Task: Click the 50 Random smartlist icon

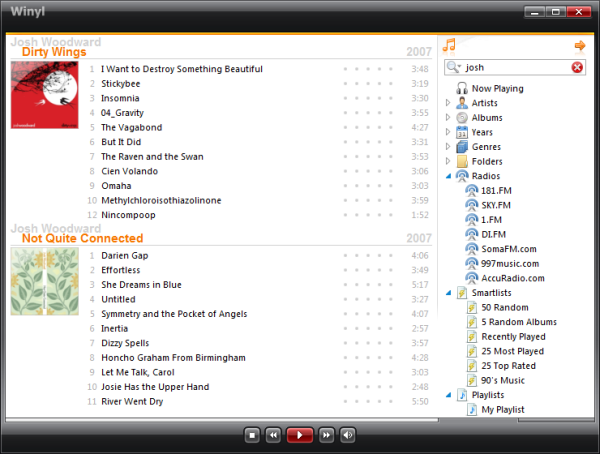Action: [x=472, y=307]
